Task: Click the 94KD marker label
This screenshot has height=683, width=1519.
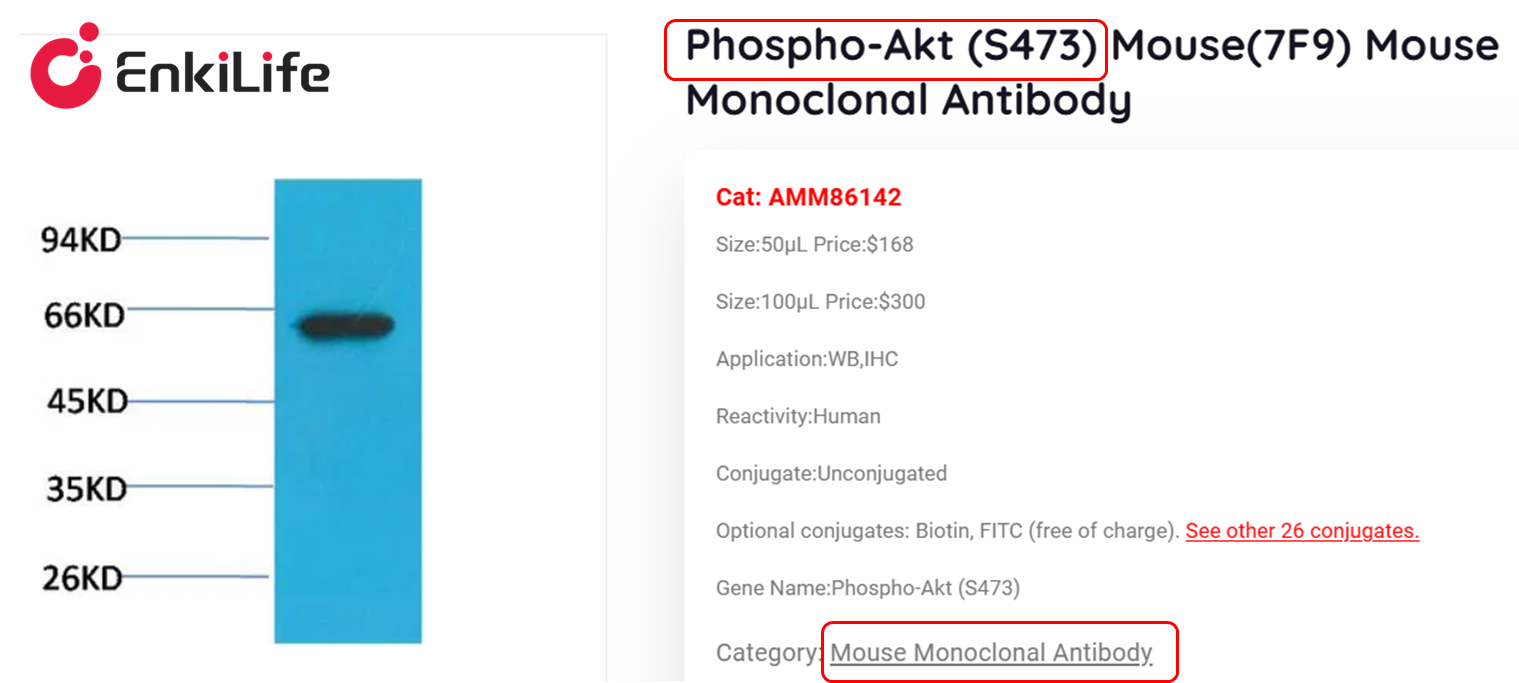Action: click(x=80, y=240)
